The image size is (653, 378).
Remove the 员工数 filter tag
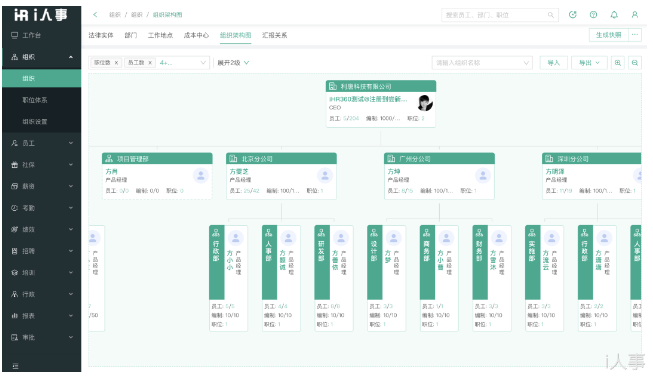150,63
